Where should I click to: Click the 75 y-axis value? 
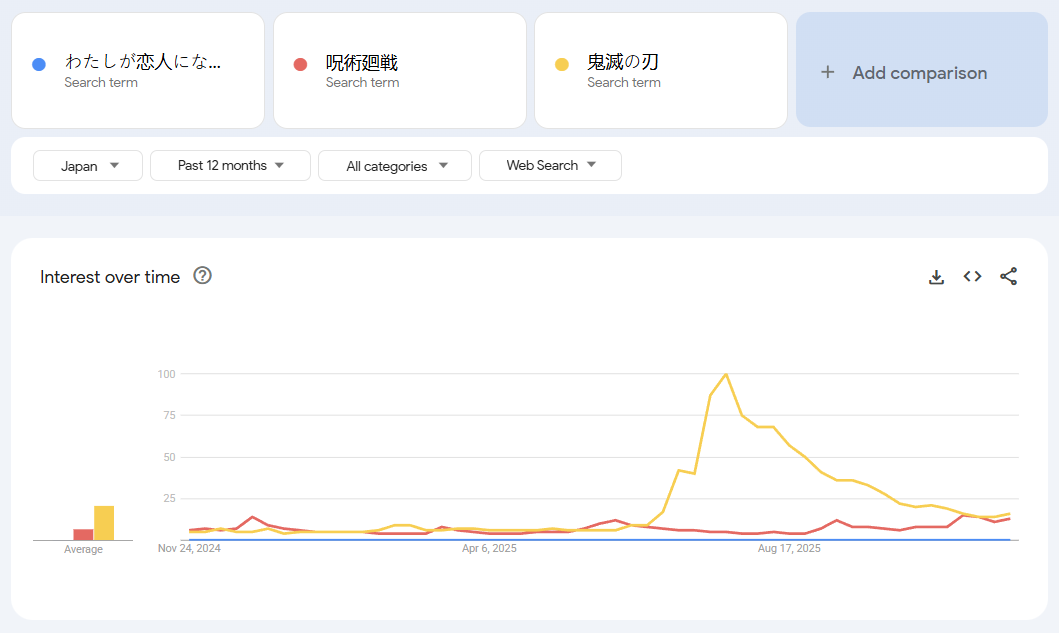pyautogui.click(x=170, y=415)
